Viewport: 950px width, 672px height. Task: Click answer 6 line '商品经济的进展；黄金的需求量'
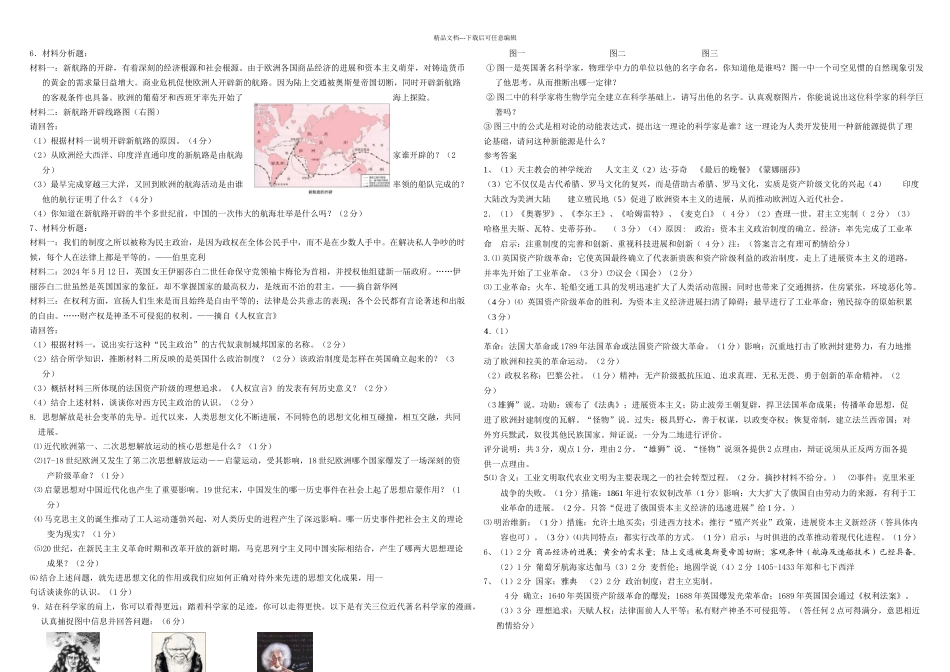pos(701,551)
